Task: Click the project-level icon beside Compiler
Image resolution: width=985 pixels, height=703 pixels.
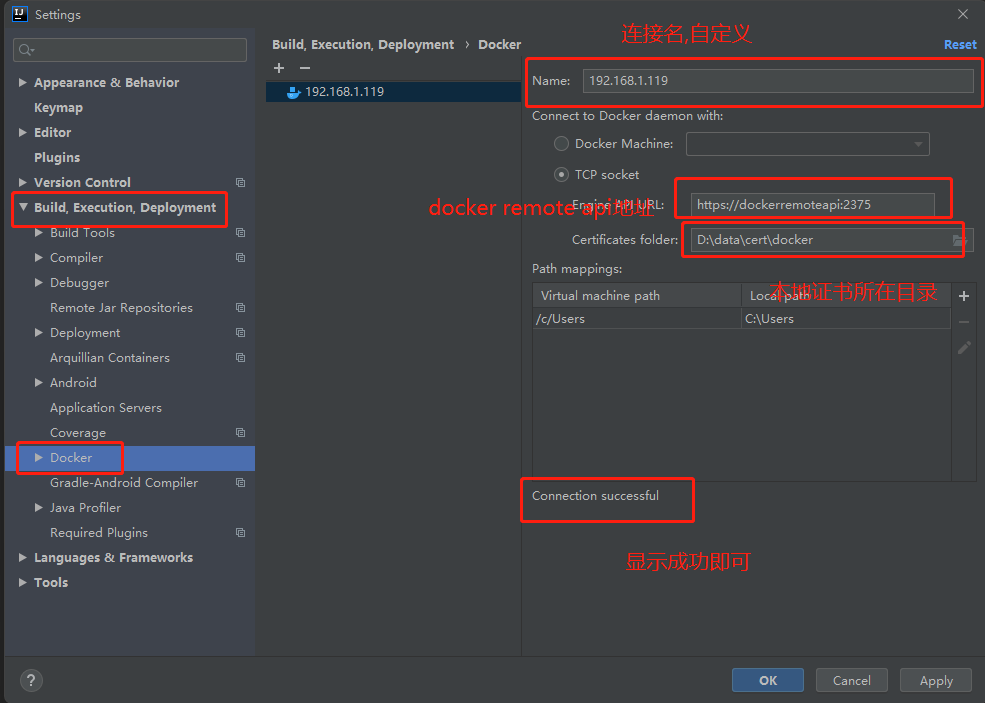Action: [x=240, y=258]
